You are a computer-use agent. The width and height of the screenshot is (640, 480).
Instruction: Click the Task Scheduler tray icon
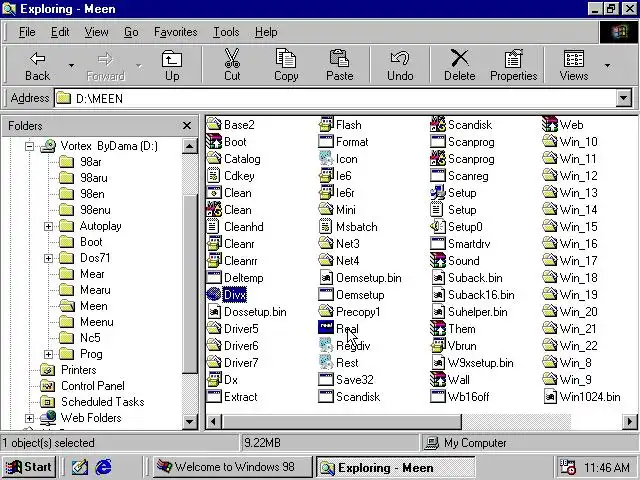click(x=567, y=467)
